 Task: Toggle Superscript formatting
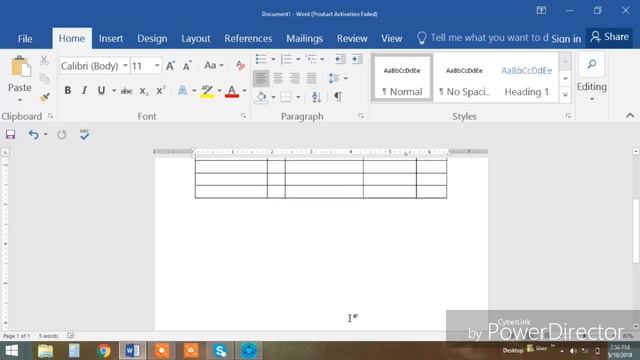pyautogui.click(x=161, y=91)
